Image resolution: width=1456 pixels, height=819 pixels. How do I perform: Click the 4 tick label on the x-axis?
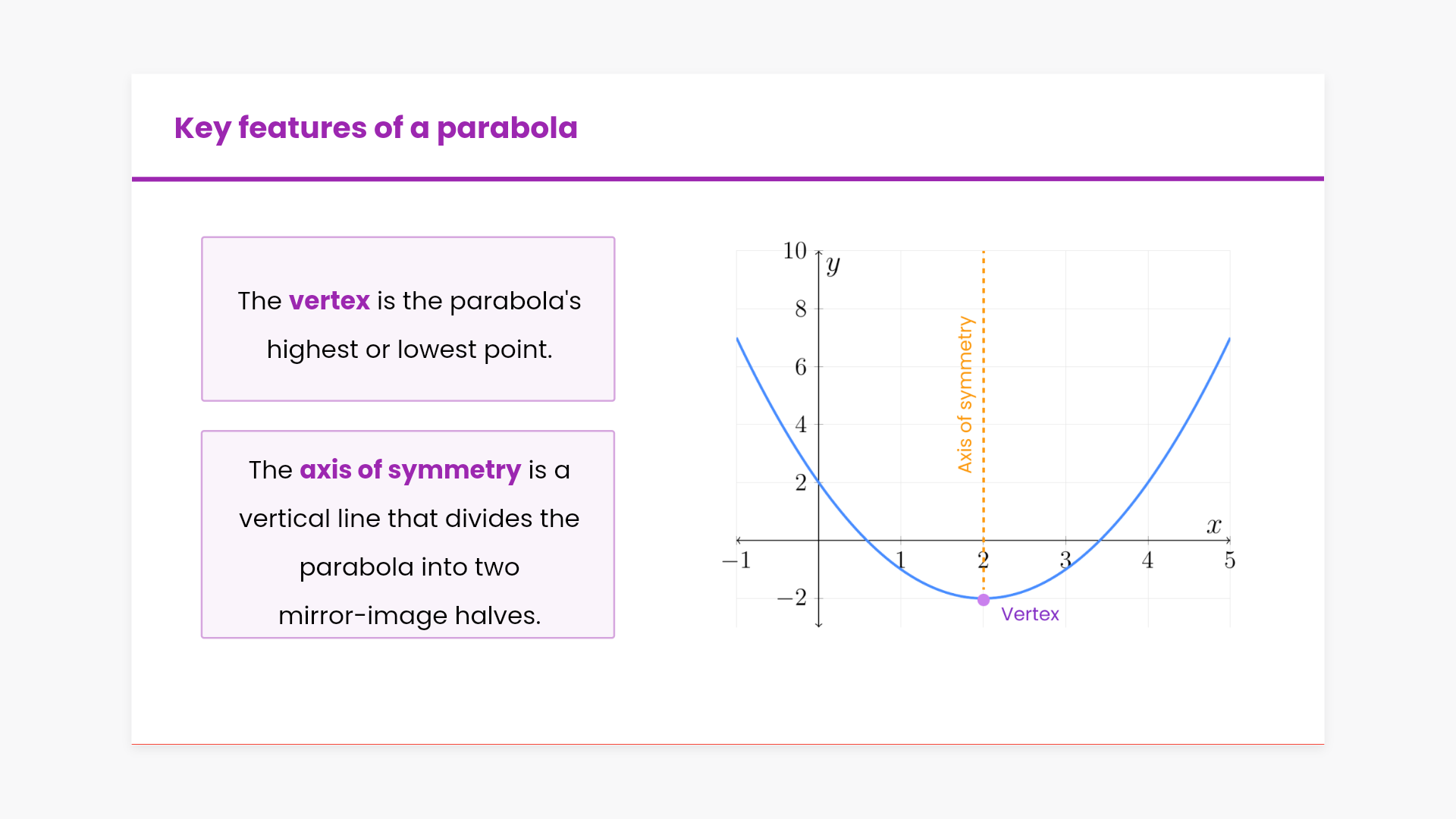tap(1147, 560)
